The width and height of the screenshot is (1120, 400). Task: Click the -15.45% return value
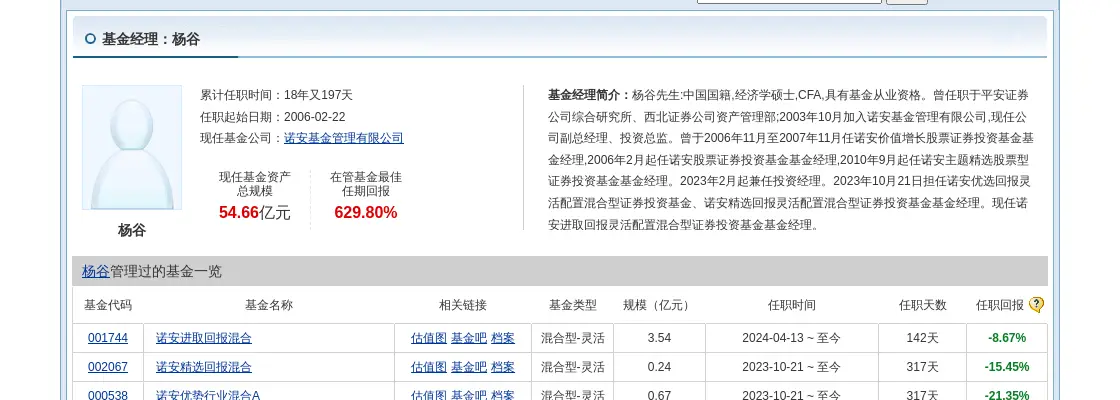click(1007, 367)
